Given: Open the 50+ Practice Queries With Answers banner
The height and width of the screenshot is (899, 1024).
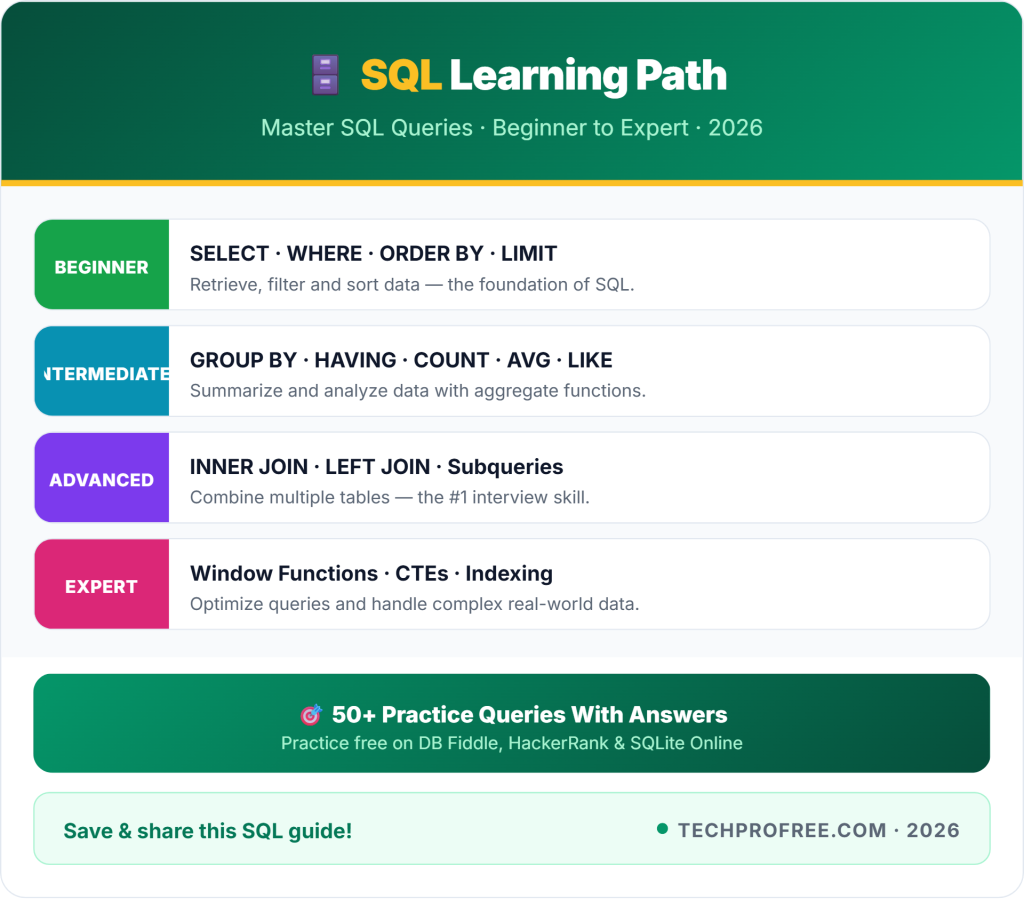Looking at the screenshot, I should click(511, 723).
